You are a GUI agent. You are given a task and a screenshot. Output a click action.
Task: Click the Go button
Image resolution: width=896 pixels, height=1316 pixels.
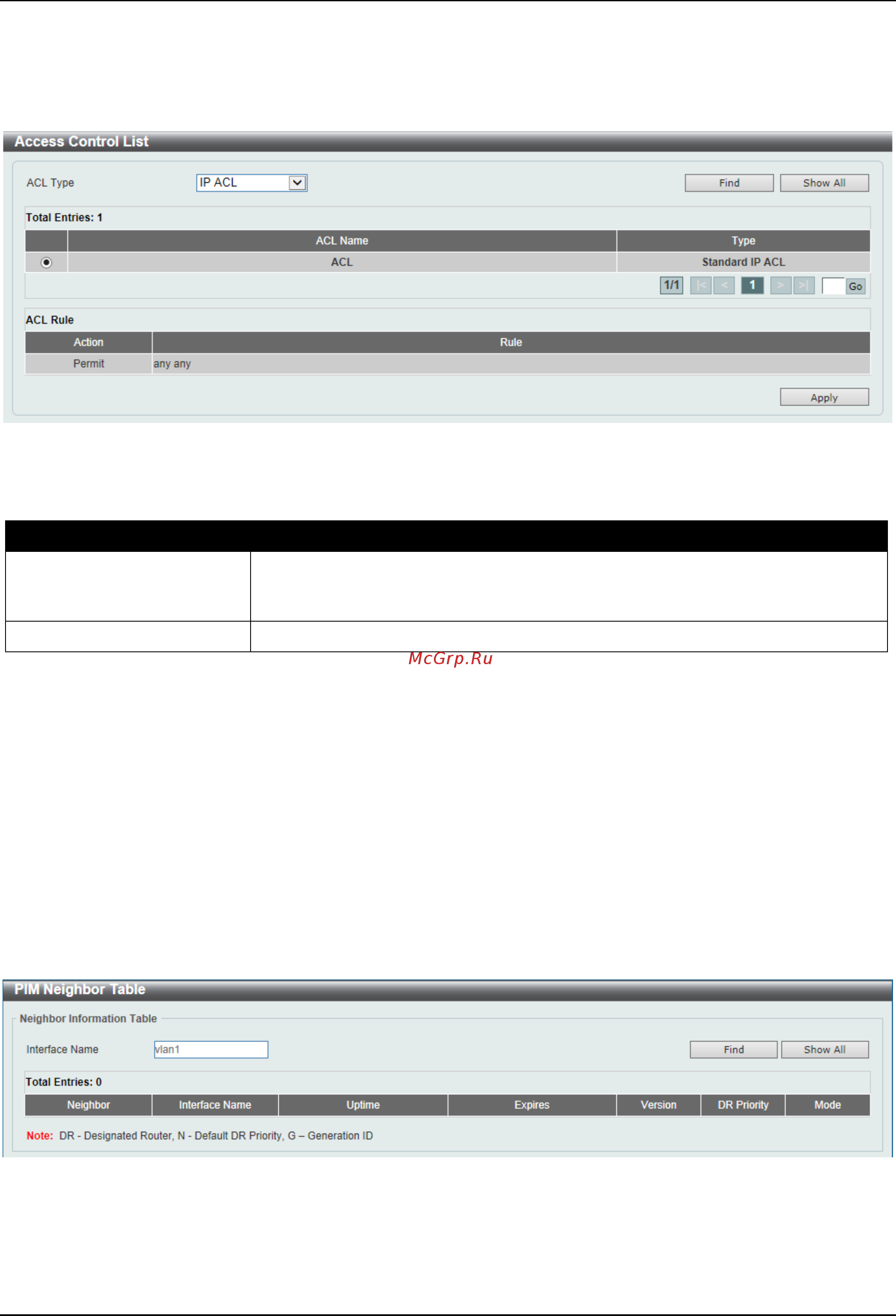(x=855, y=286)
